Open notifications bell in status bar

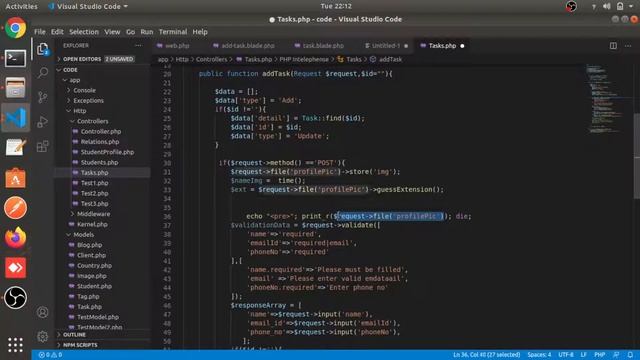coord(630,355)
